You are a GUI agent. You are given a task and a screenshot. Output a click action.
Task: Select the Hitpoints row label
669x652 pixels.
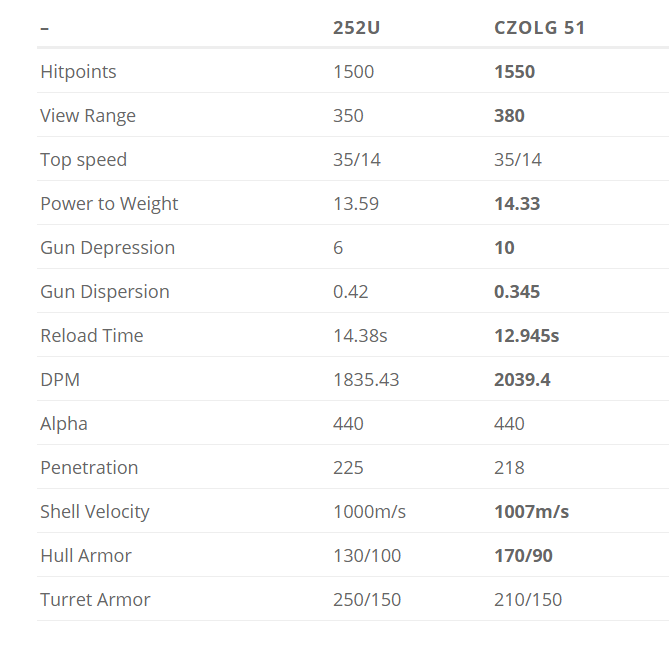[78, 72]
